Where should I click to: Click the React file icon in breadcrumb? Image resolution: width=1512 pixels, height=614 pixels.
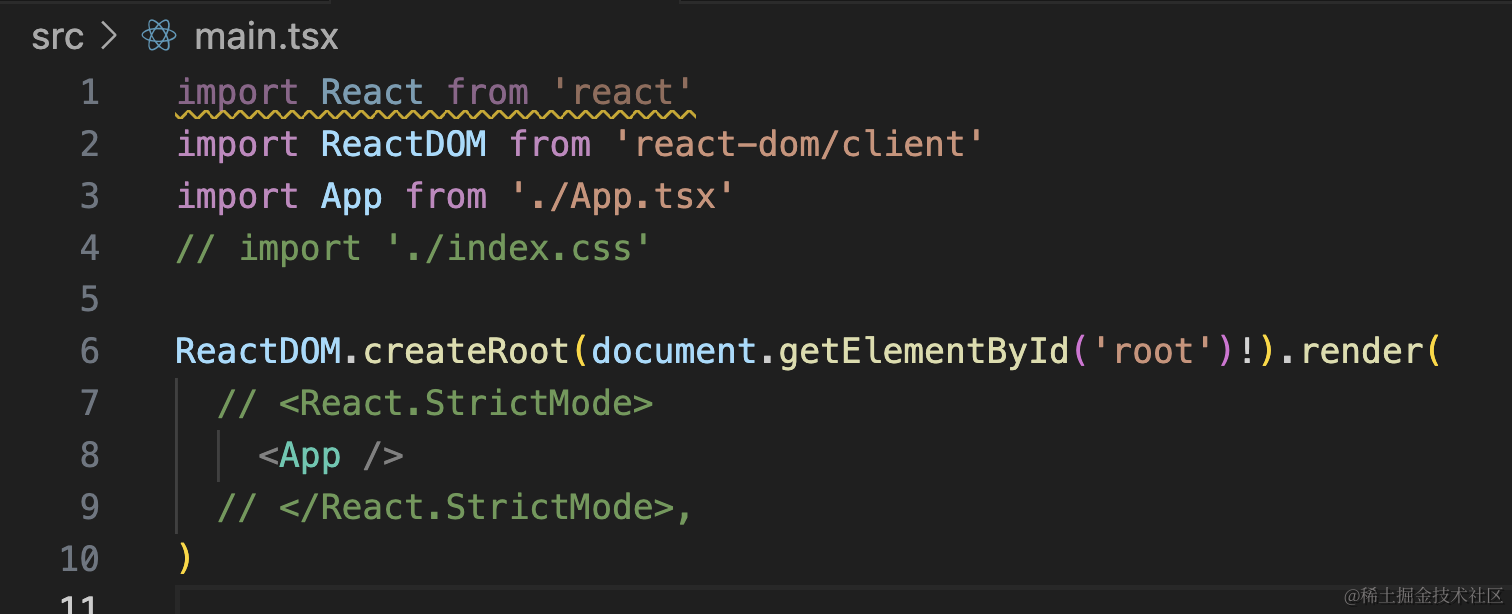pos(159,37)
